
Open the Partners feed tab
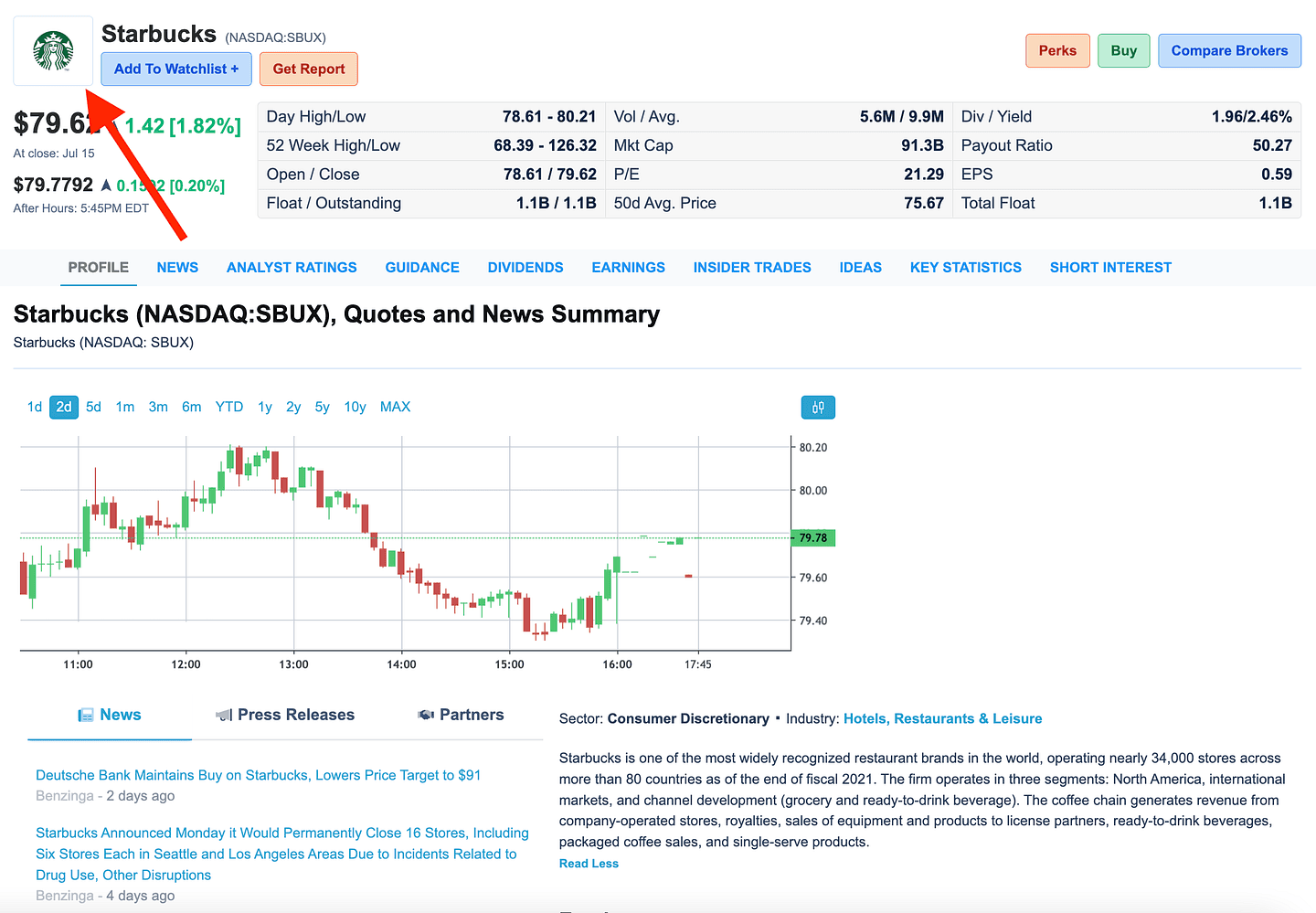[x=461, y=715]
